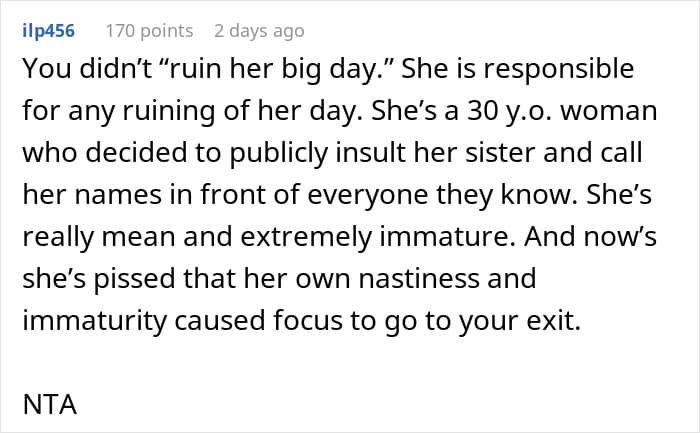Open the ilp456 user profile link
The height and width of the screenshot is (433, 700).
(x=48, y=31)
